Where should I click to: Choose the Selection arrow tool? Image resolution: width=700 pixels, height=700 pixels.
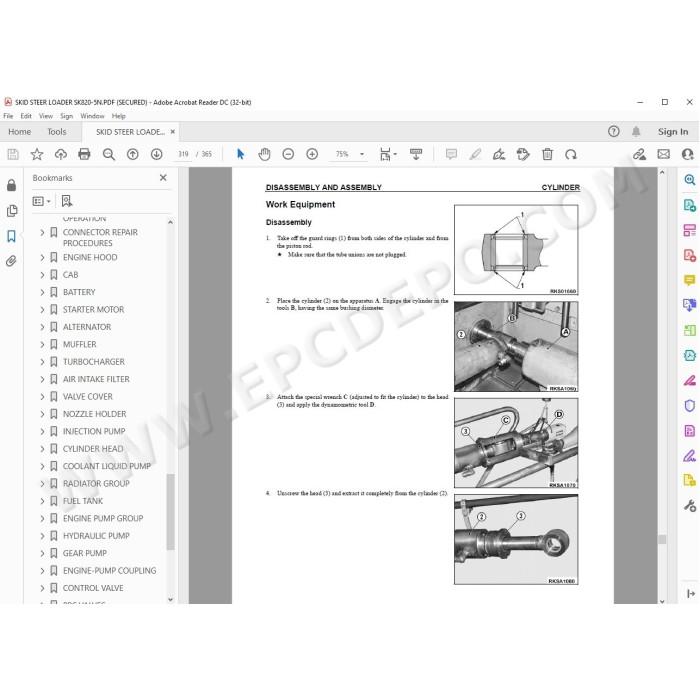pos(241,154)
